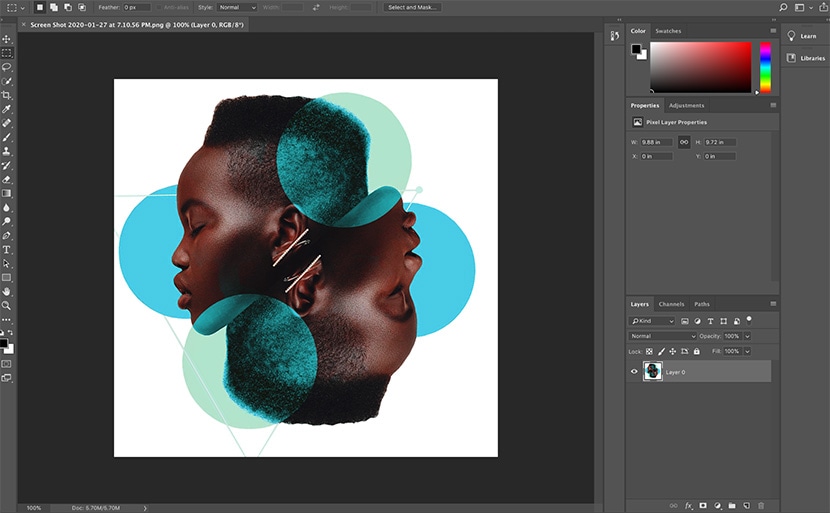Toggle the width-height link constraint
This screenshot has width=830, height=513.
point(684,142)
